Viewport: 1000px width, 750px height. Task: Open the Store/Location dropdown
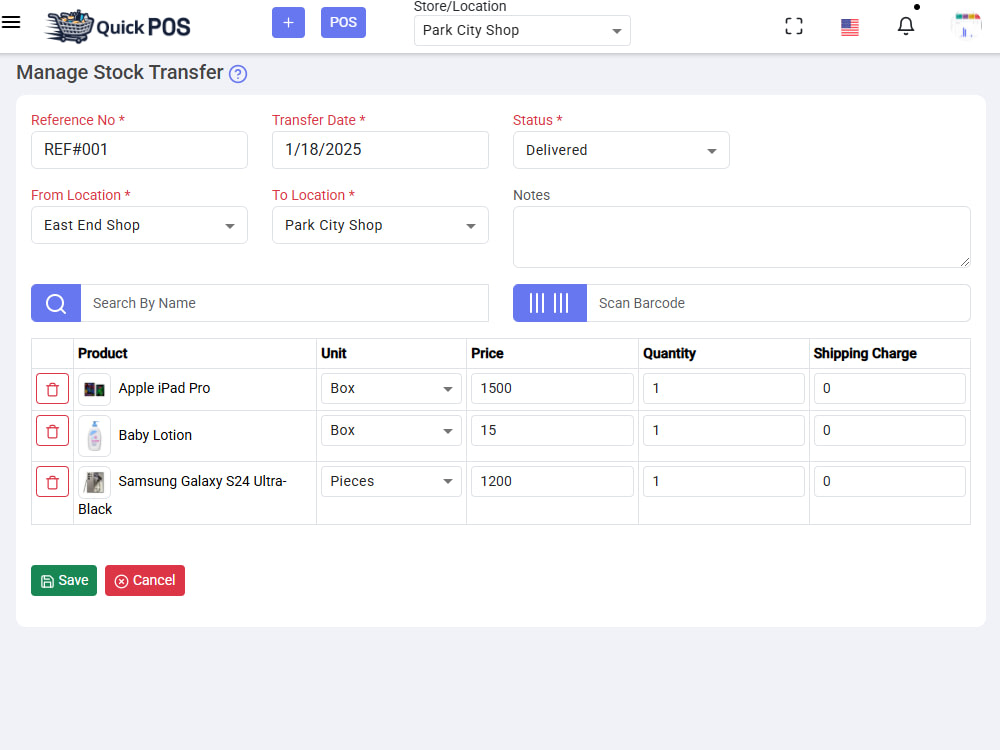click(x=522, y=31)
